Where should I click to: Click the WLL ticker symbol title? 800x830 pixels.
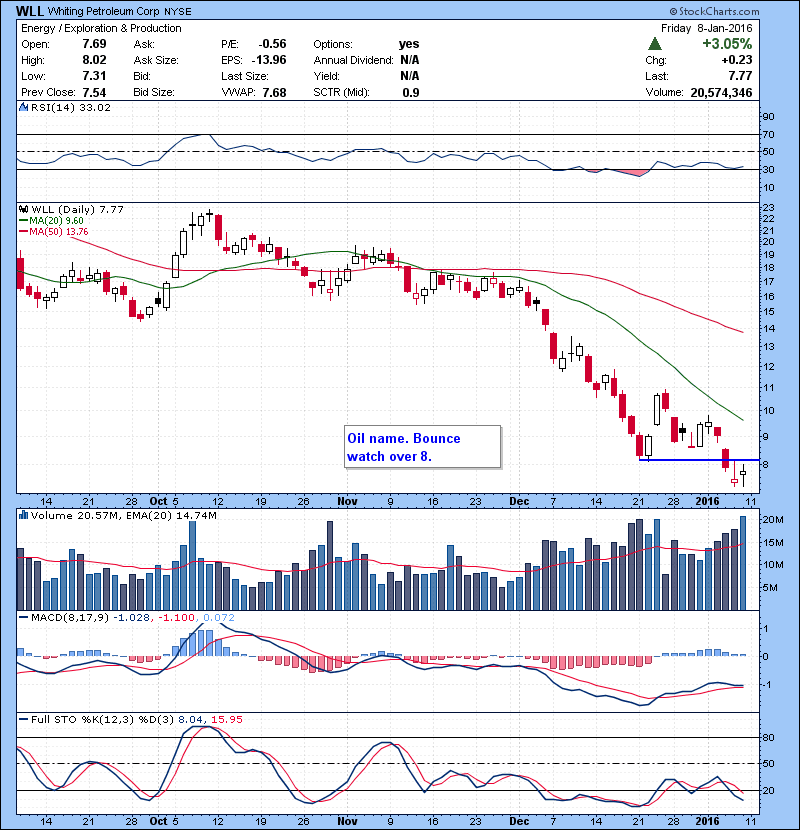pos(30,11)
